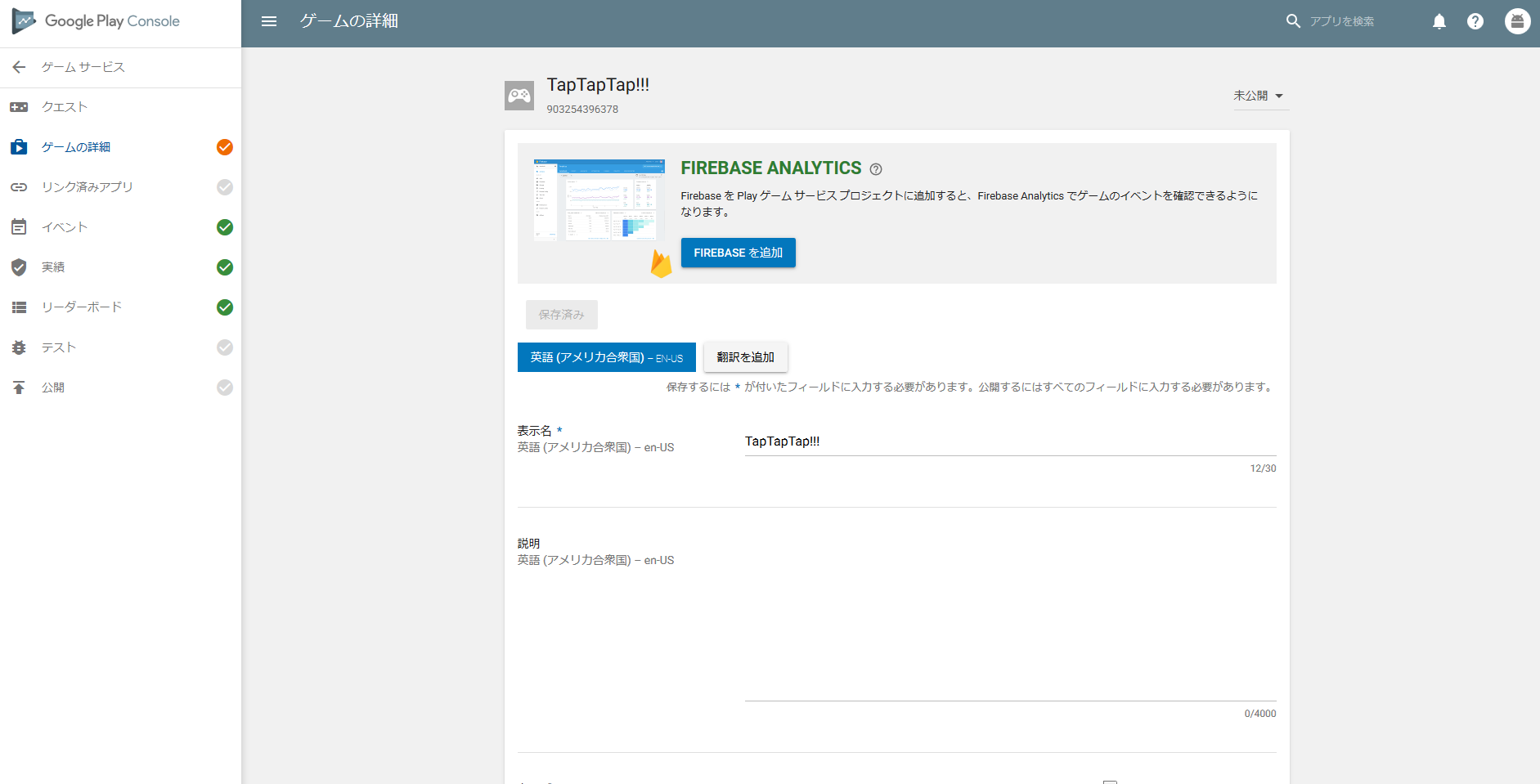Click the ゲームの詳細 briefcase icon
1540x784 pixels.
click(x=19, y=147)
